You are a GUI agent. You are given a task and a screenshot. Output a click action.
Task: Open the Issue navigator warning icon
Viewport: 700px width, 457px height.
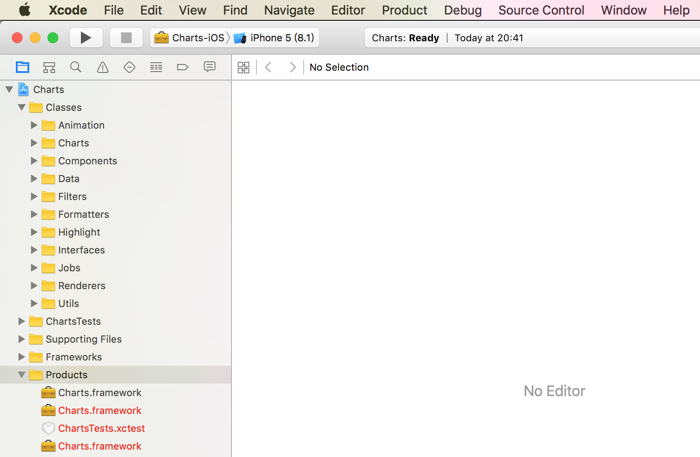point(103,67)
